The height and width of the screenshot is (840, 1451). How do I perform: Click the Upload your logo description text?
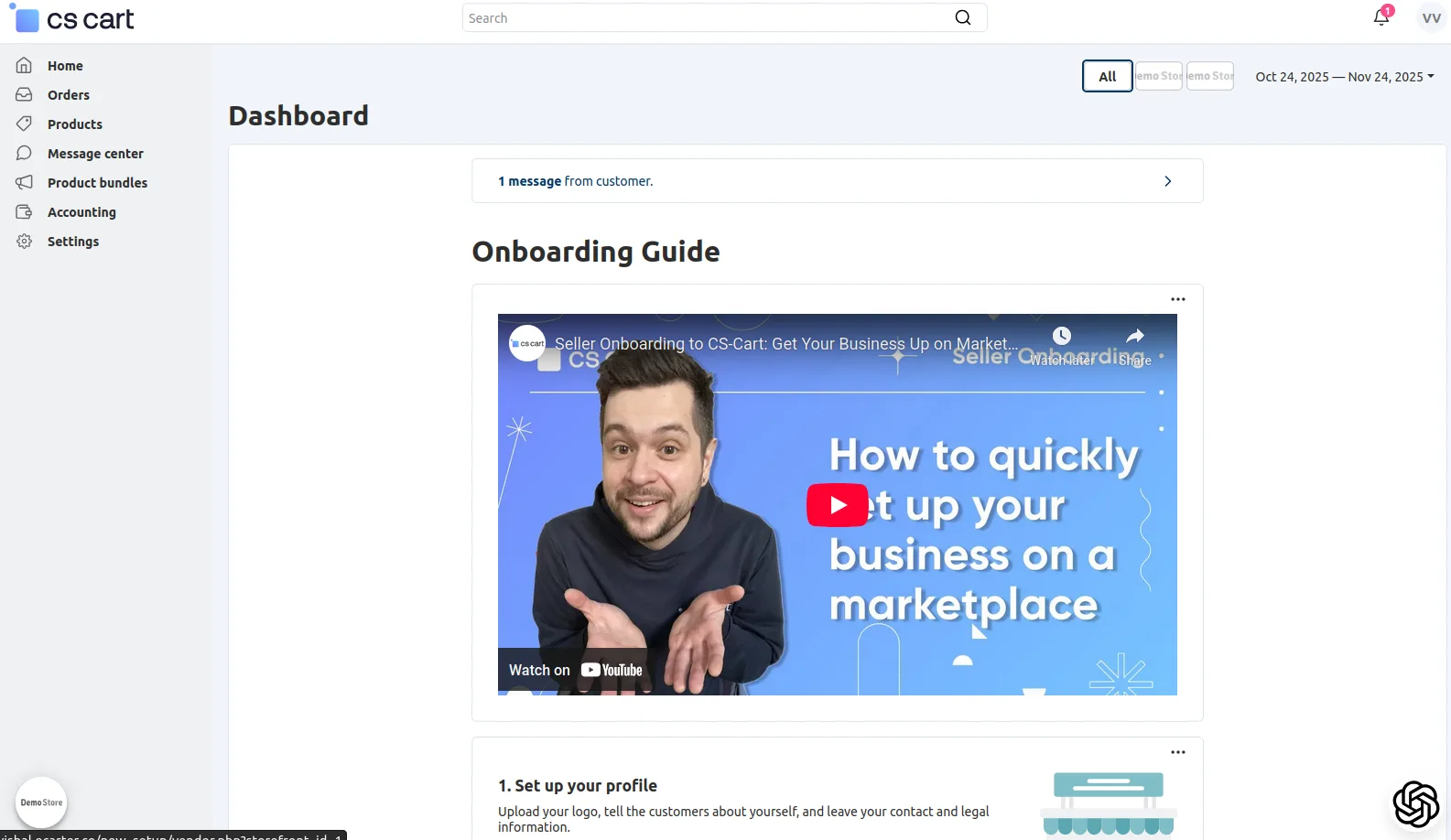[743, 819]
